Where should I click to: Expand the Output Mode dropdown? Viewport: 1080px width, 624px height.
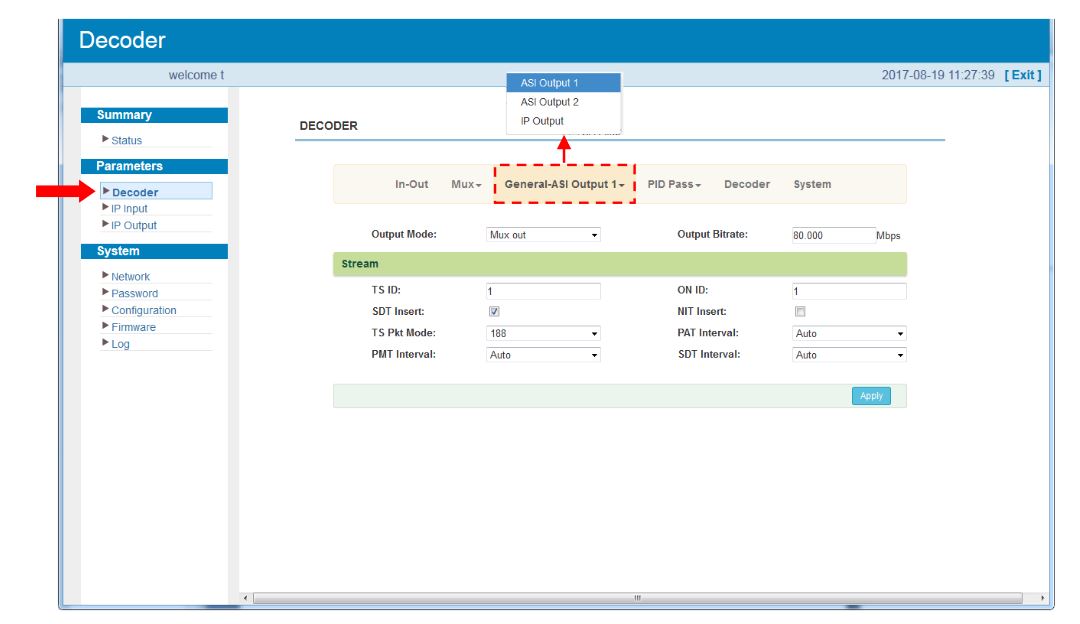[x=543, y=235]
